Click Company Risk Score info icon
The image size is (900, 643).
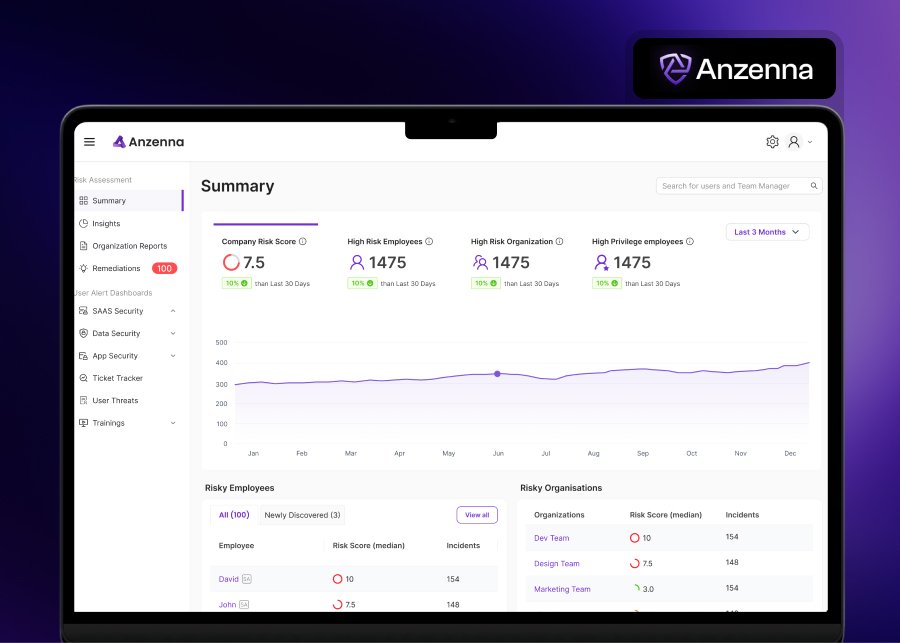[x=303, y=242]
